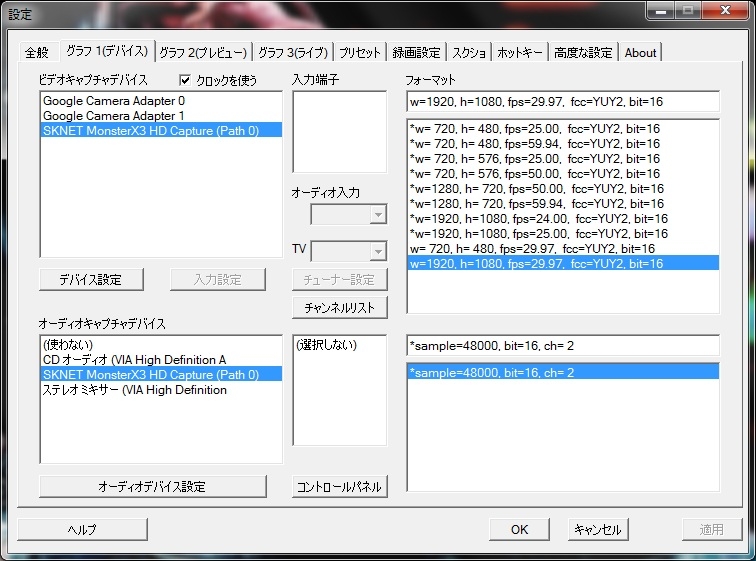Screen dimensions: 756x561
Task: Toggle the クロックを使う checkbox
Action: [185, 80]
